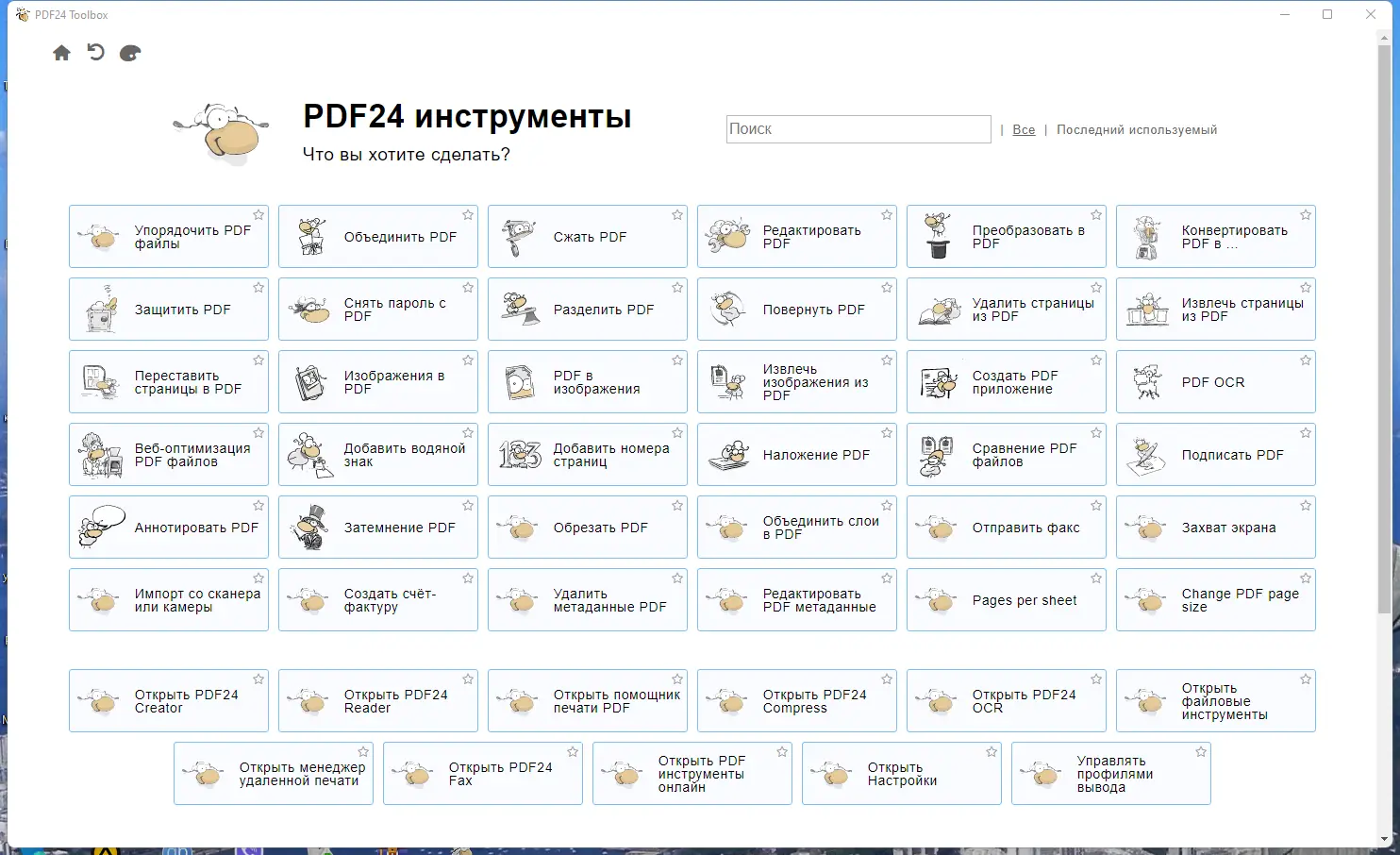Open PDF24 Creator
Viewport: 1400px width, 855px height.
[x=168, y=700]
